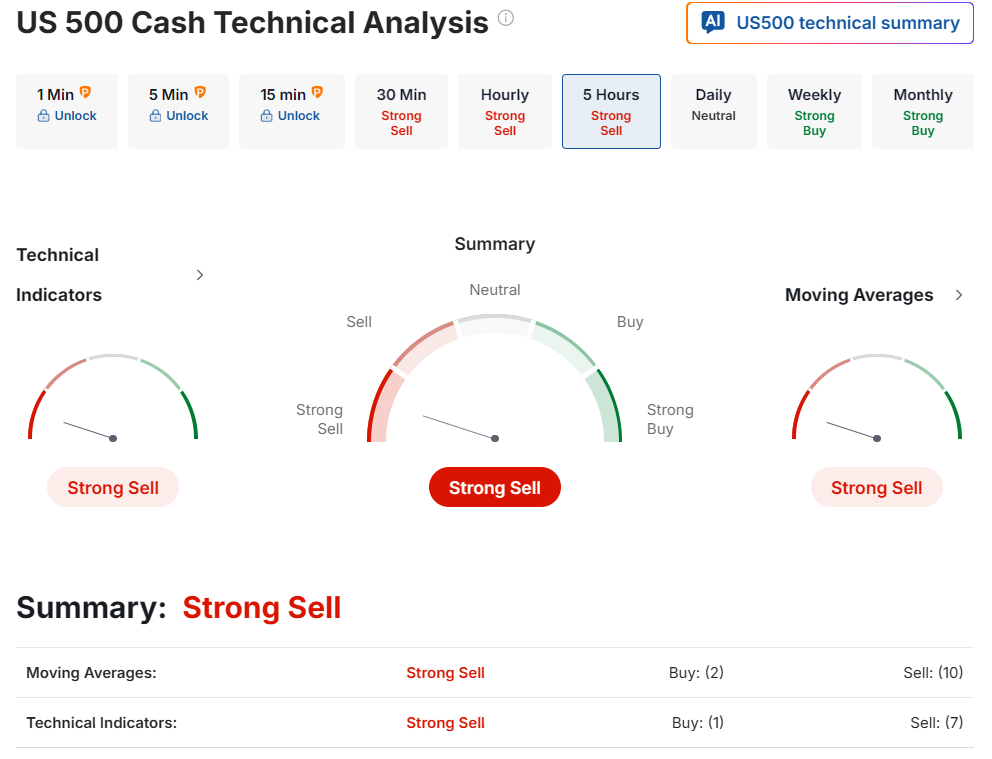Click the info icon beside the page title
The image size is (992, 759).
click(506, 18)
